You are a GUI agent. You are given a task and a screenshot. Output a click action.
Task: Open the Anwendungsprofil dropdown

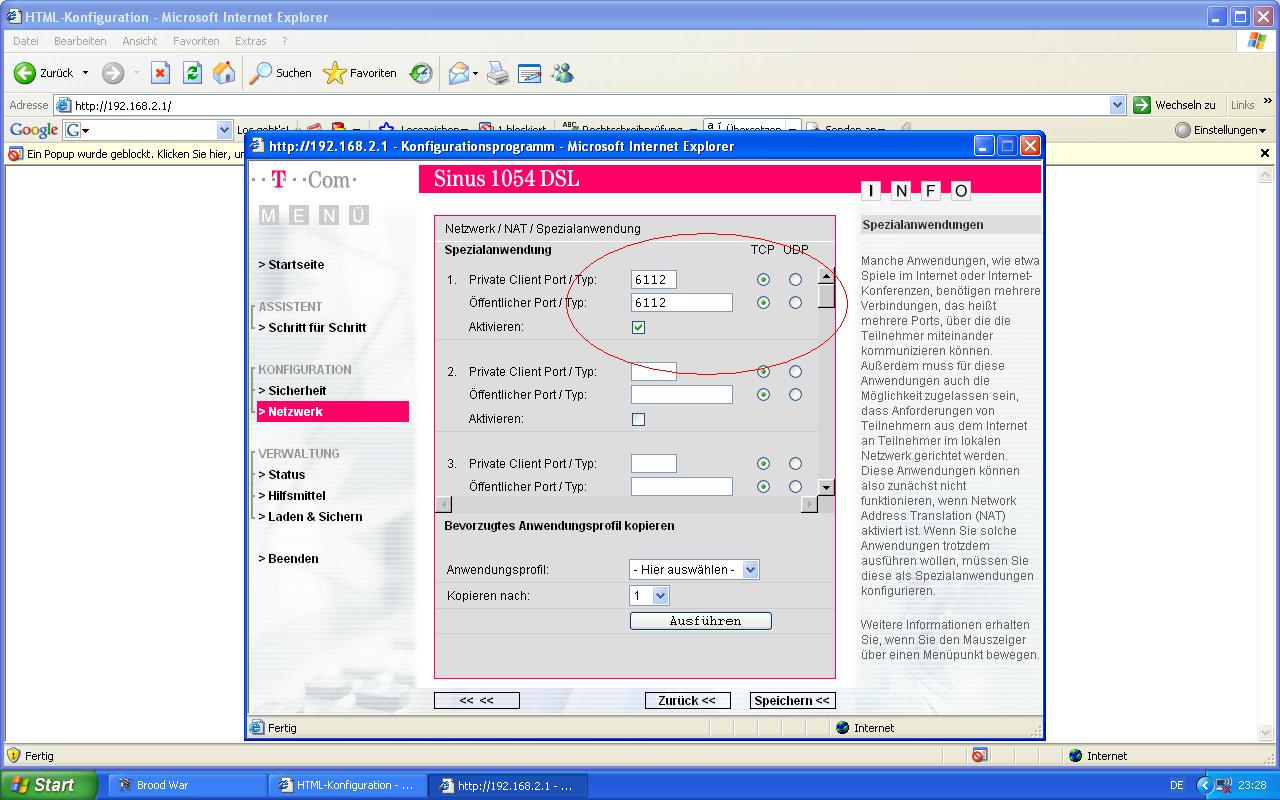694,570
